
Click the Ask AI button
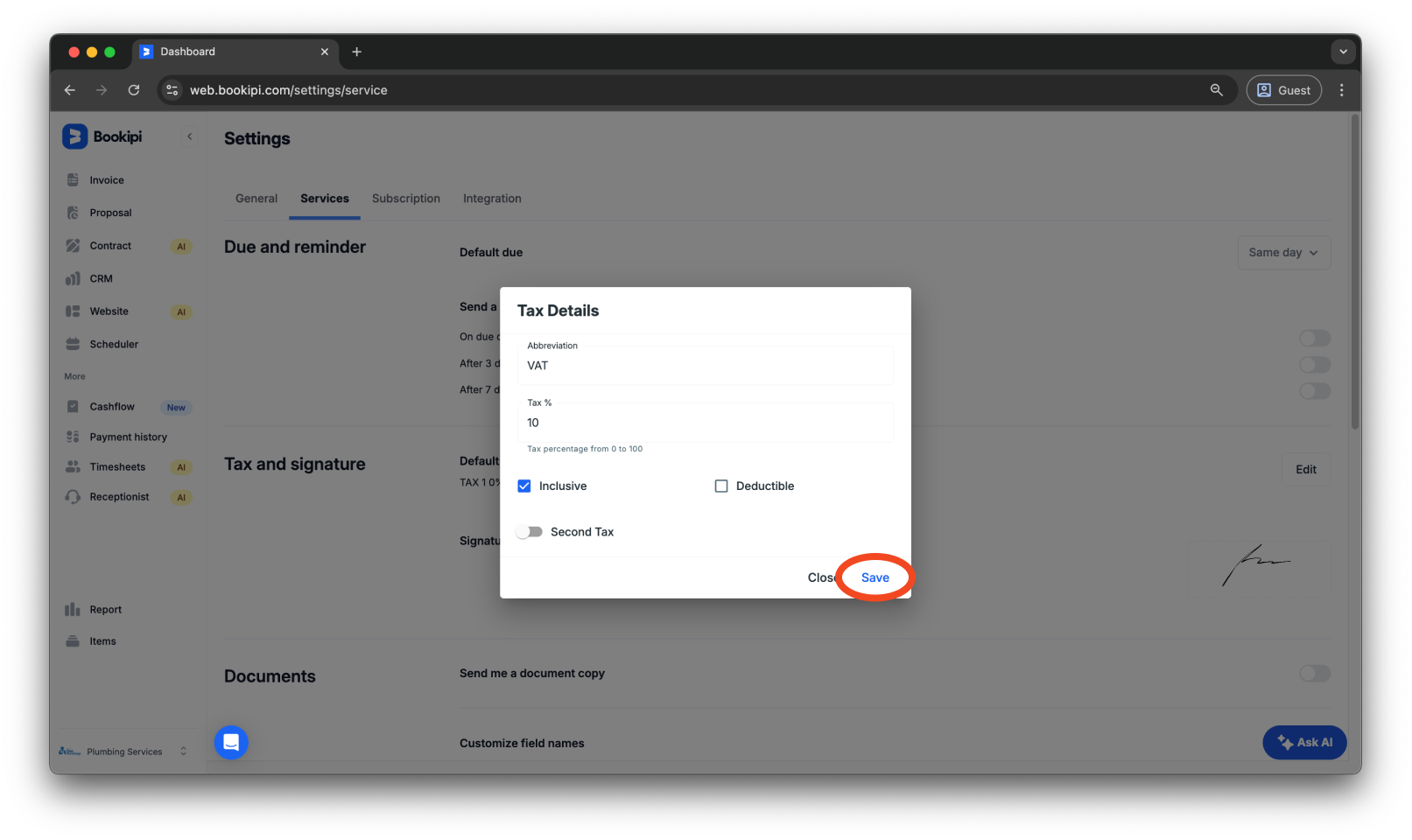coord(1303,742)
